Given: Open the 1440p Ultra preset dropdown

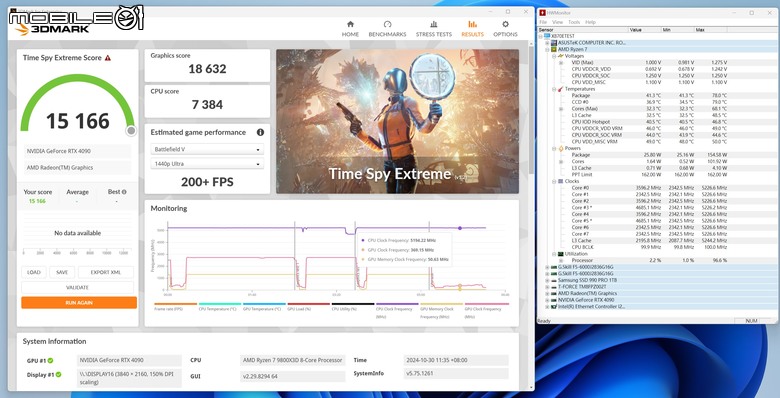Looking at the screenshot, I should 207,164.
